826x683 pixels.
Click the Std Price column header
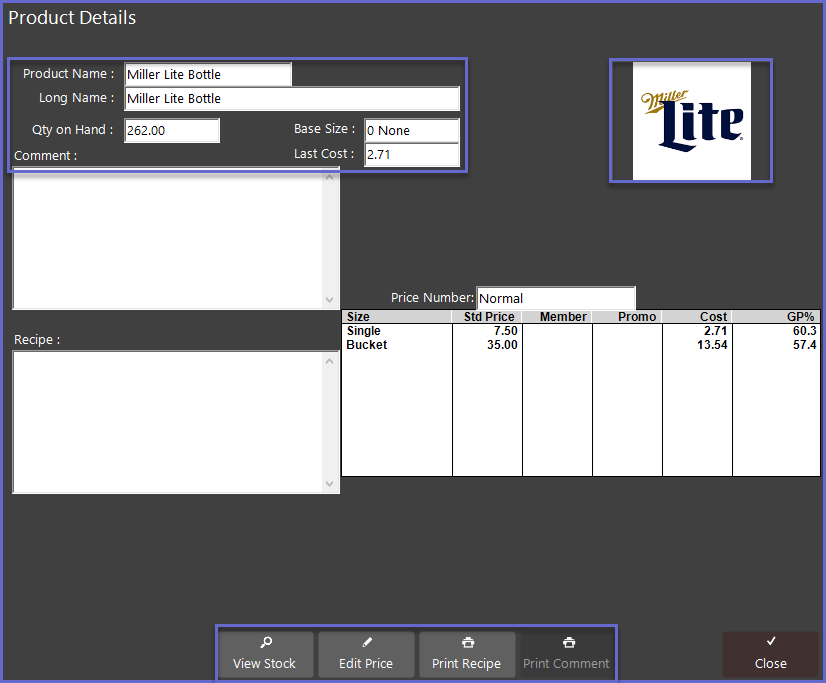pos(488,317)
